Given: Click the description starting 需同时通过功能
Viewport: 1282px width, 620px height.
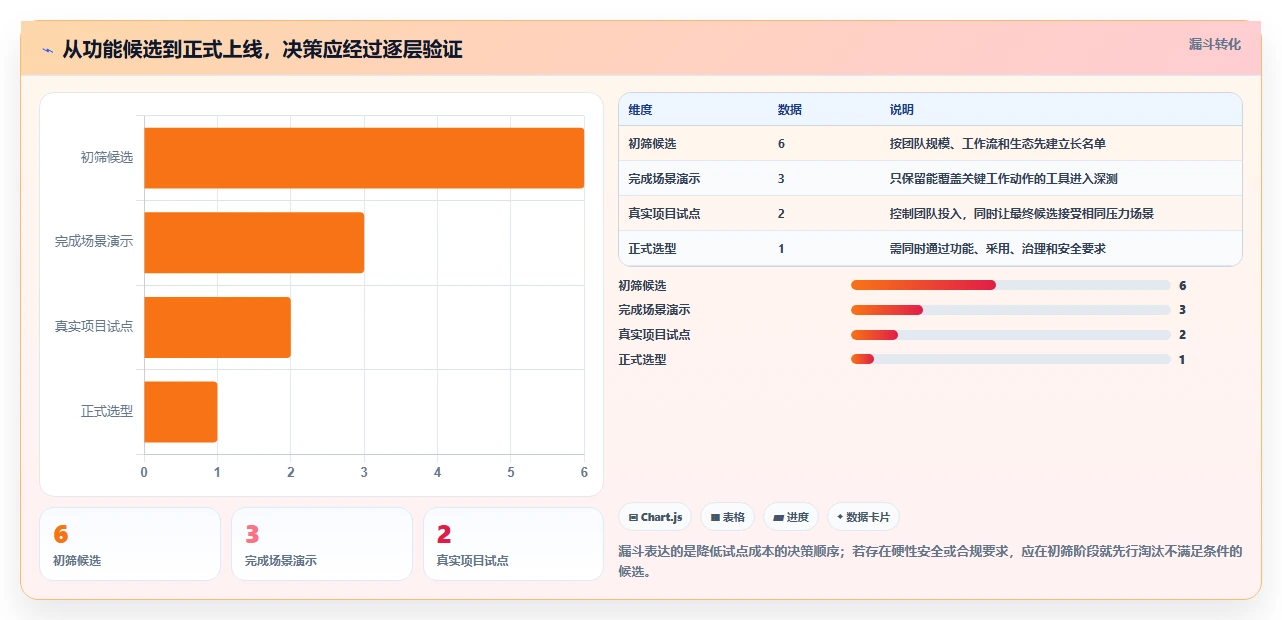Looking at the screenshot, I should 997,249.
